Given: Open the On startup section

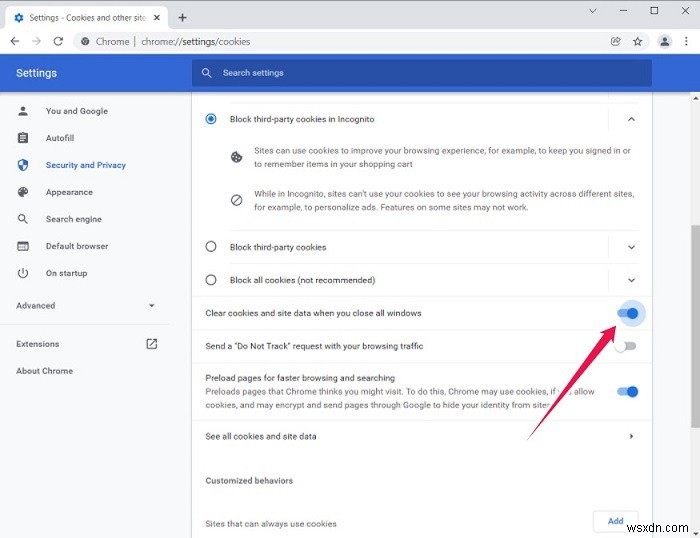Looking at the screenshot, I should [67, 273].
